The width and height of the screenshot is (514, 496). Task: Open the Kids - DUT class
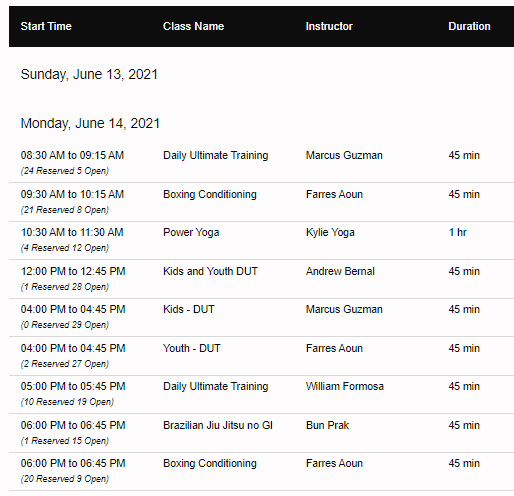tap(189, 309)
